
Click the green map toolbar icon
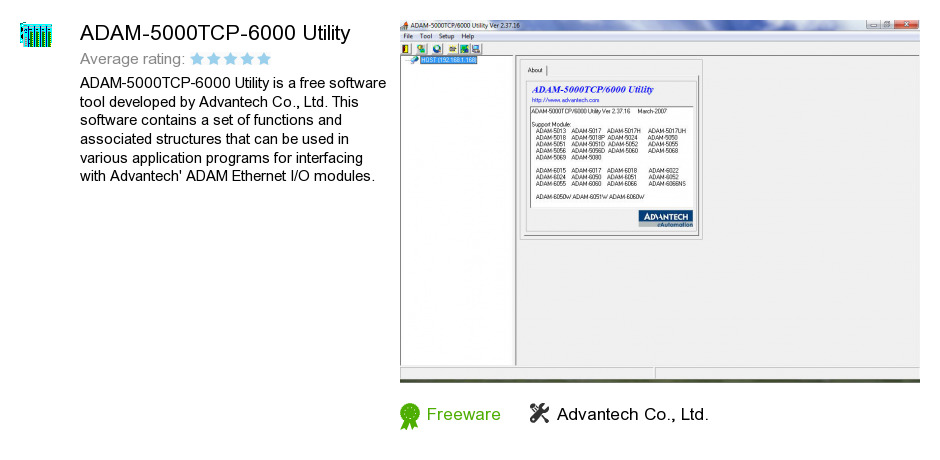[464, 49]
